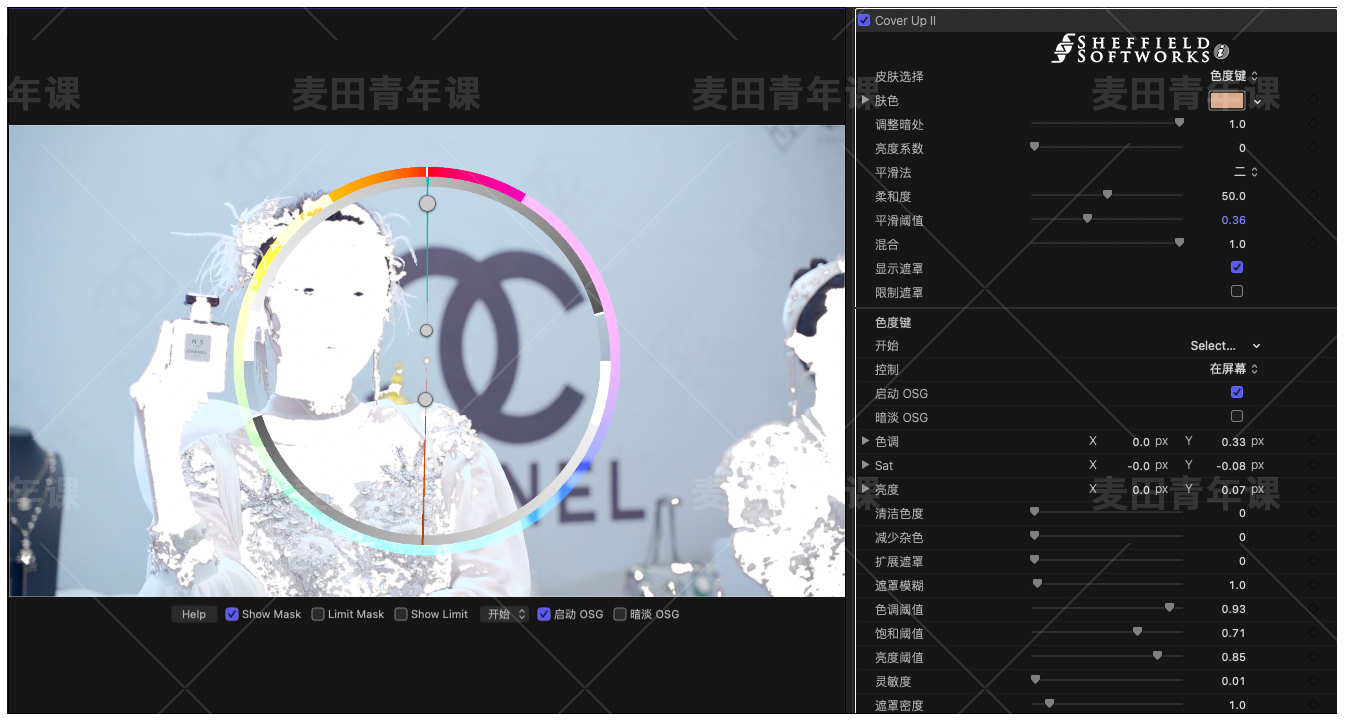Open the 皮肤选择 色度键 popup menu
Image resolution: width=1345 pixels, height=722 pixels.
(1233, 76)
